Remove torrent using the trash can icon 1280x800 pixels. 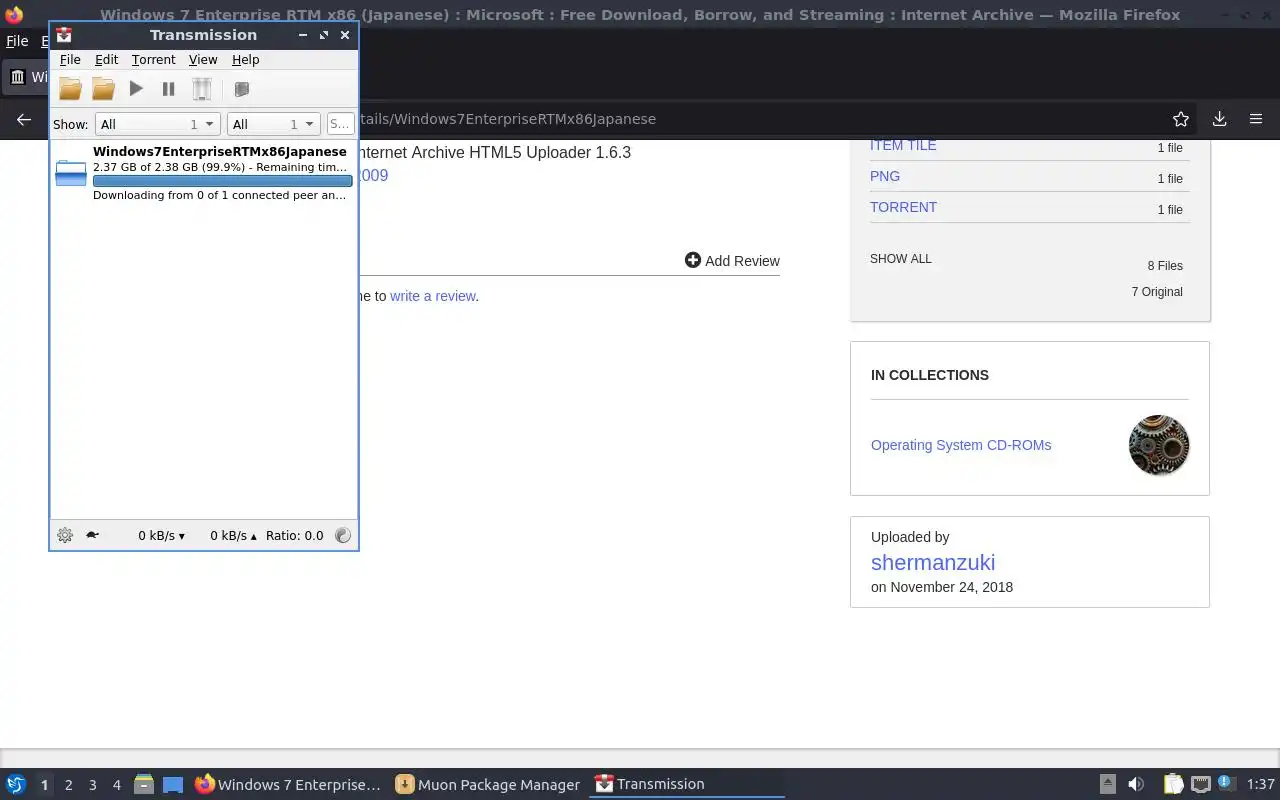202,89
